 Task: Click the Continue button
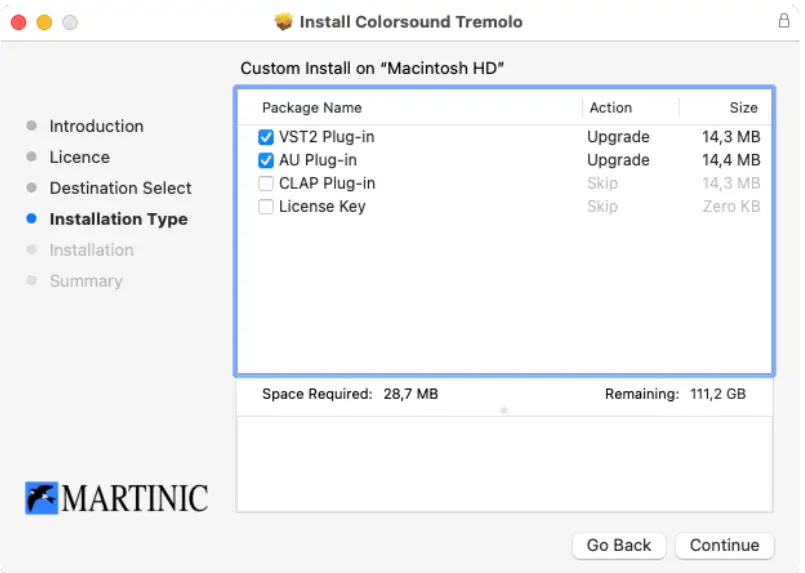click(x=724, y=545)
